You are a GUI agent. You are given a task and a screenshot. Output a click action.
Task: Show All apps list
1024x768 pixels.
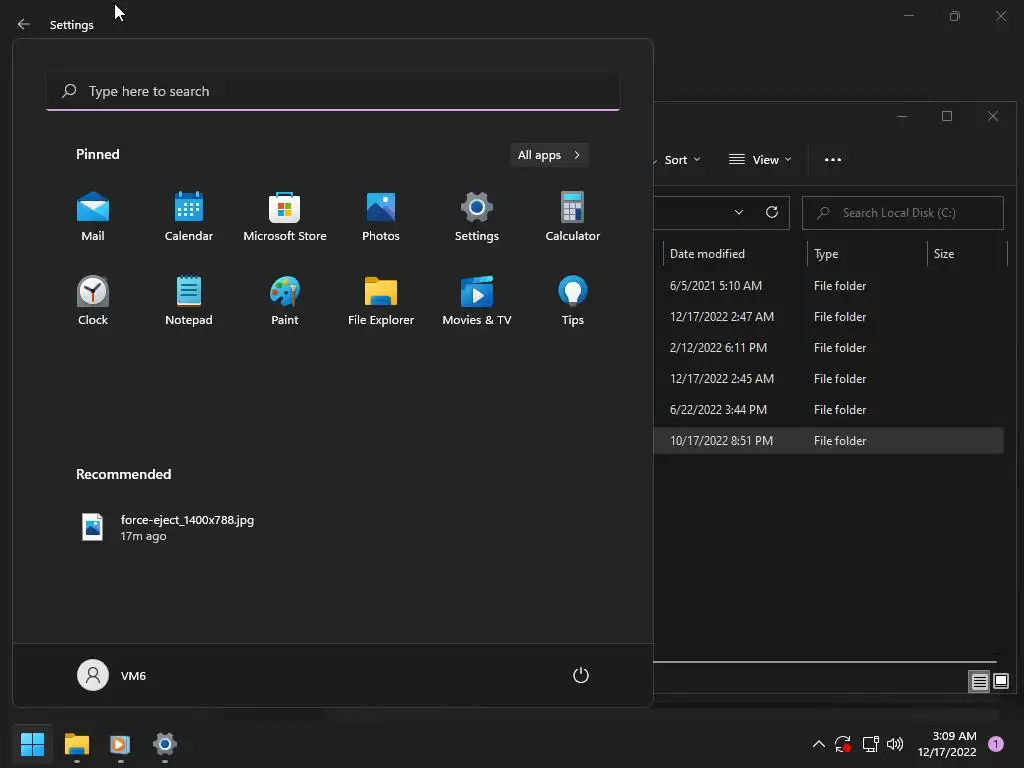(x=549, y=155)
